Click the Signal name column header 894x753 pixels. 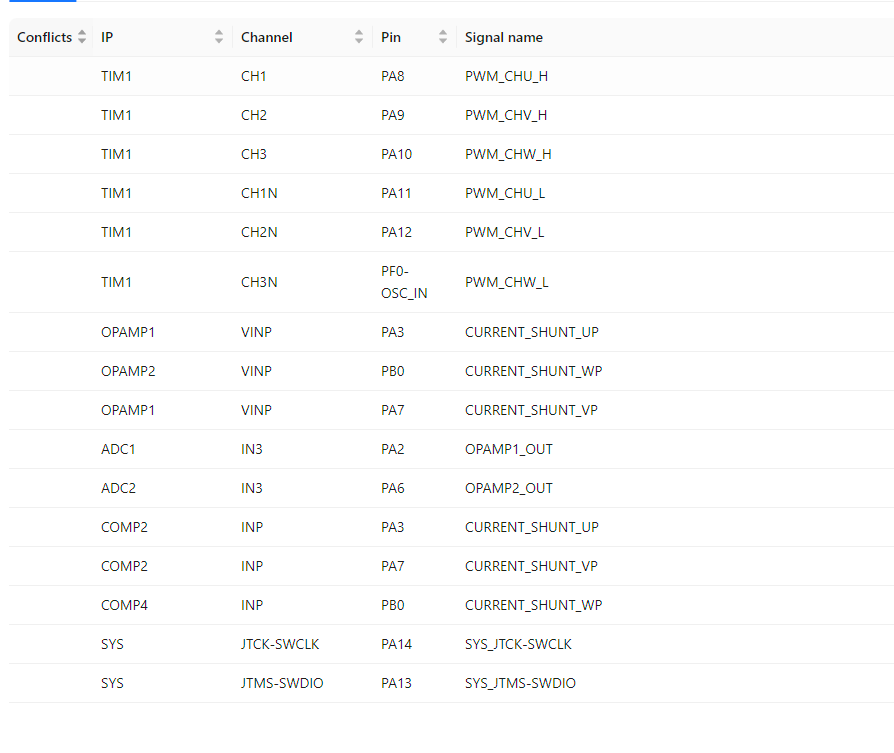504,37
